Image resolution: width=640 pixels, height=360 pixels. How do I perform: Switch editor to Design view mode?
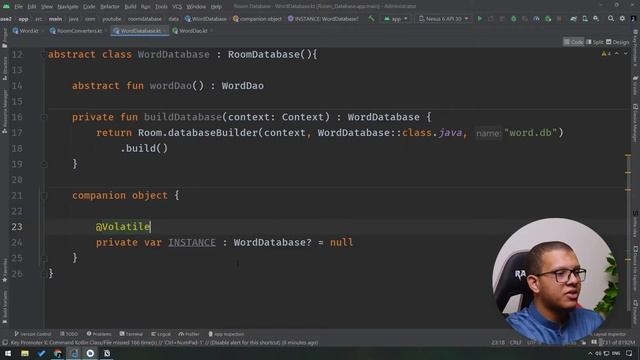tap(618, 42)
